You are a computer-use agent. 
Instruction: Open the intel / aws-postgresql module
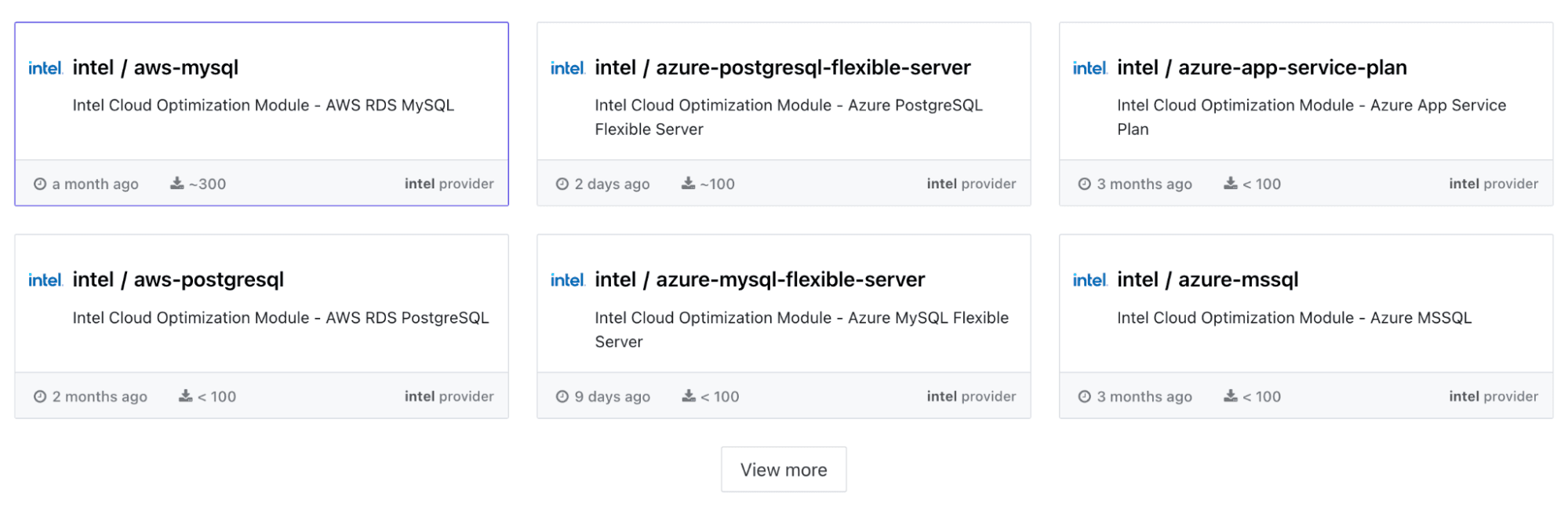(178, 280)
